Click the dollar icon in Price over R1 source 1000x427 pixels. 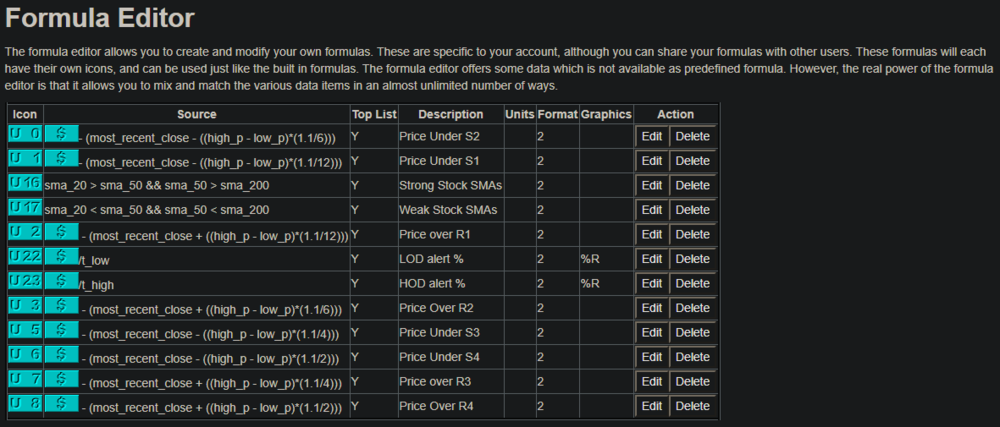tap(62, 232)
